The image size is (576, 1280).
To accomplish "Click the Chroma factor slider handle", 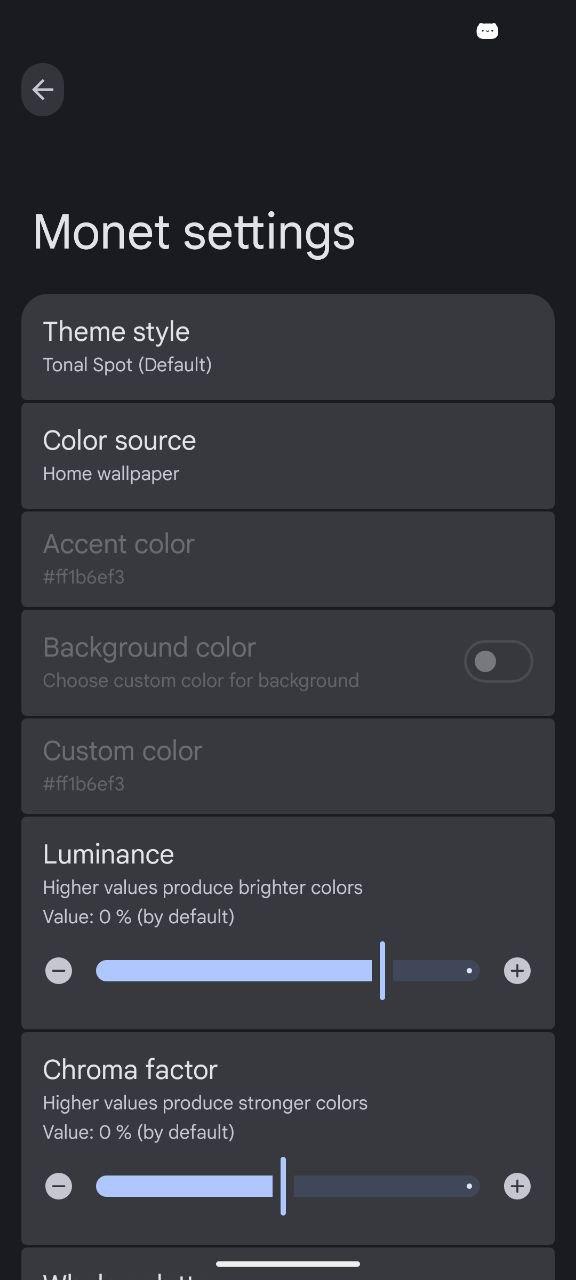I will pos(283,1186).
